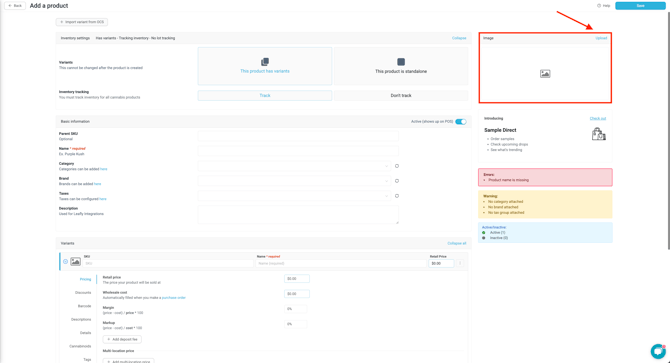
Task: Select Track inventory option
Action: click(264, 95)
